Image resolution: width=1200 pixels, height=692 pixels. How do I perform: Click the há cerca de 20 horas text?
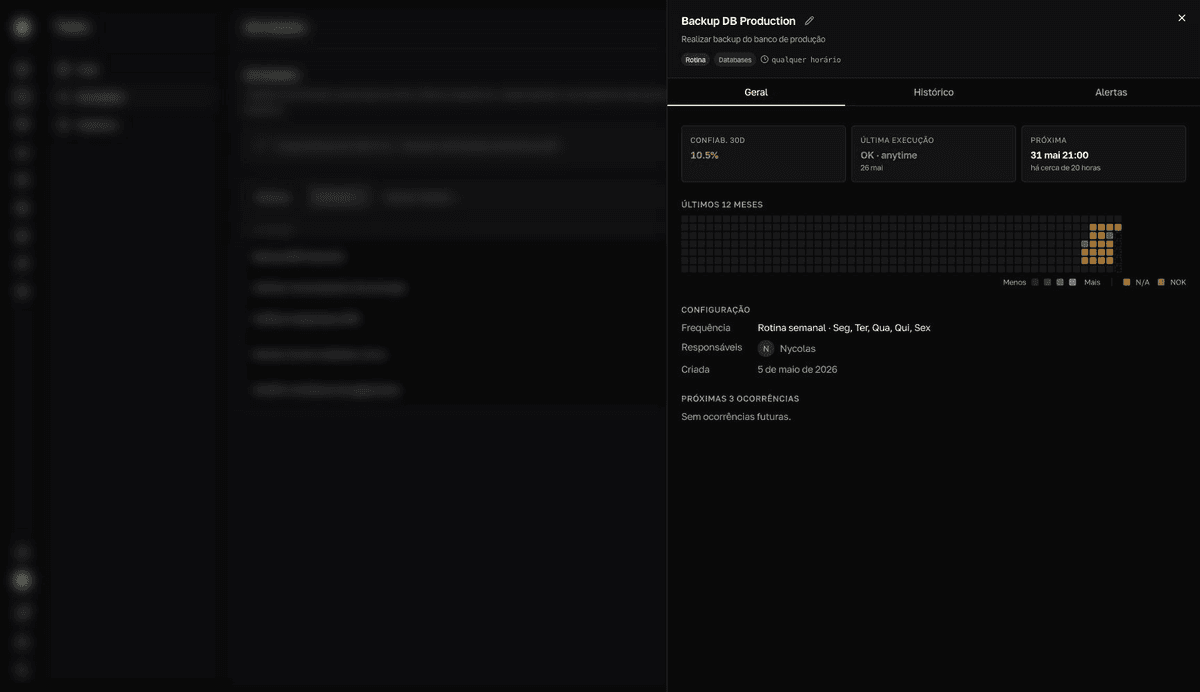click(1066, 168)
